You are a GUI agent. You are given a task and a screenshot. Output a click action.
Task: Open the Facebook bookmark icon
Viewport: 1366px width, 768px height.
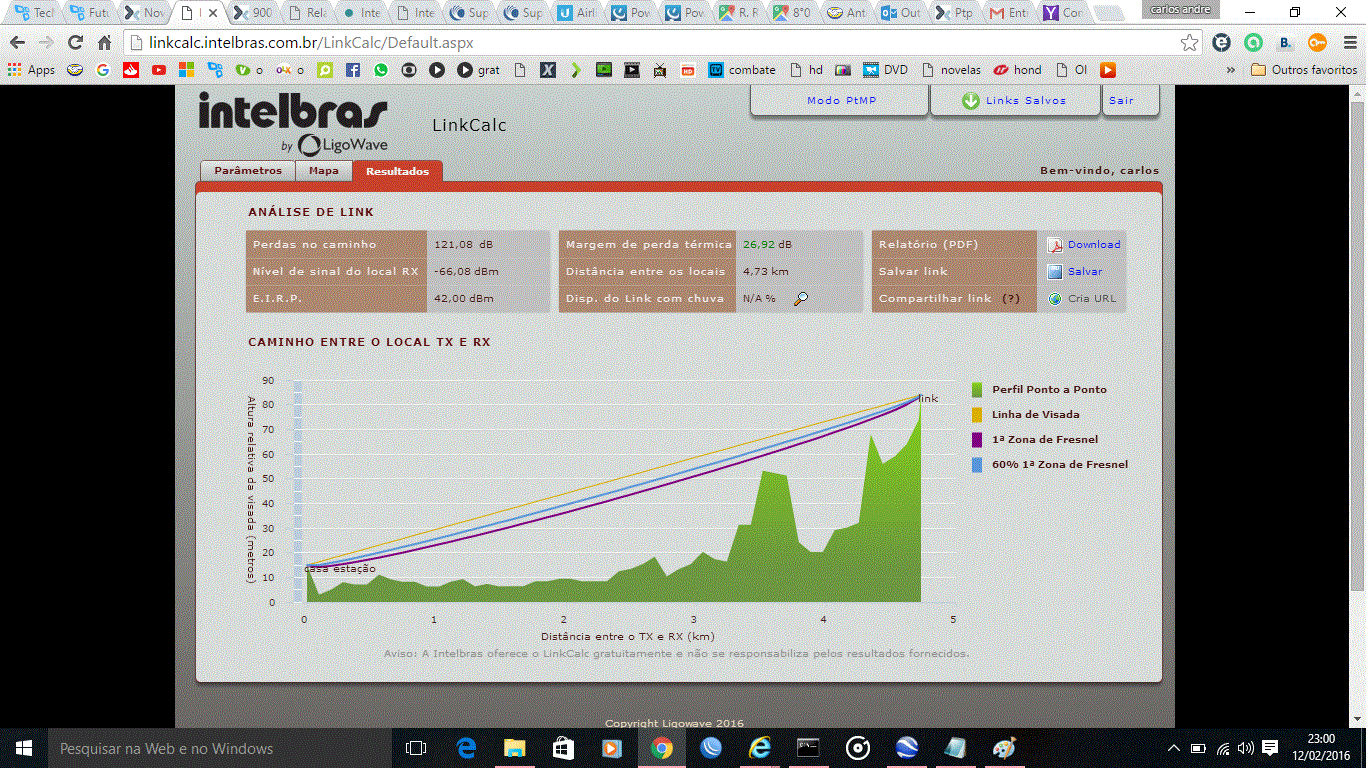[x=352, y=70]
